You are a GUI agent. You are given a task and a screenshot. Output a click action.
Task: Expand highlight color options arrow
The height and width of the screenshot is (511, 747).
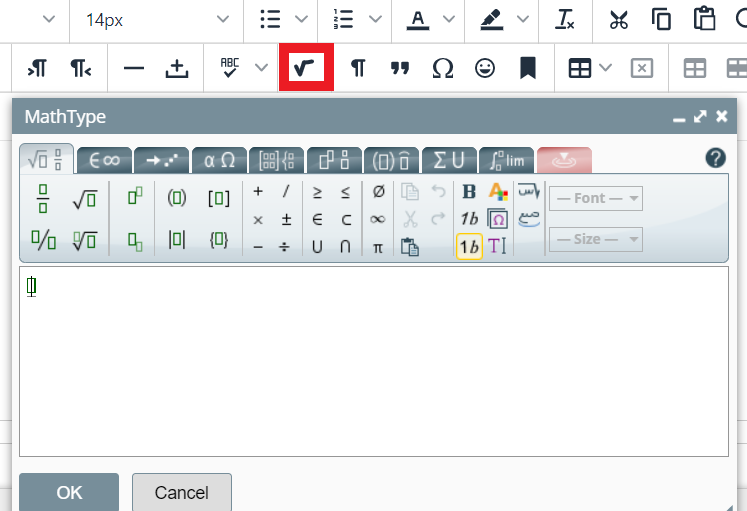[523, 20]
